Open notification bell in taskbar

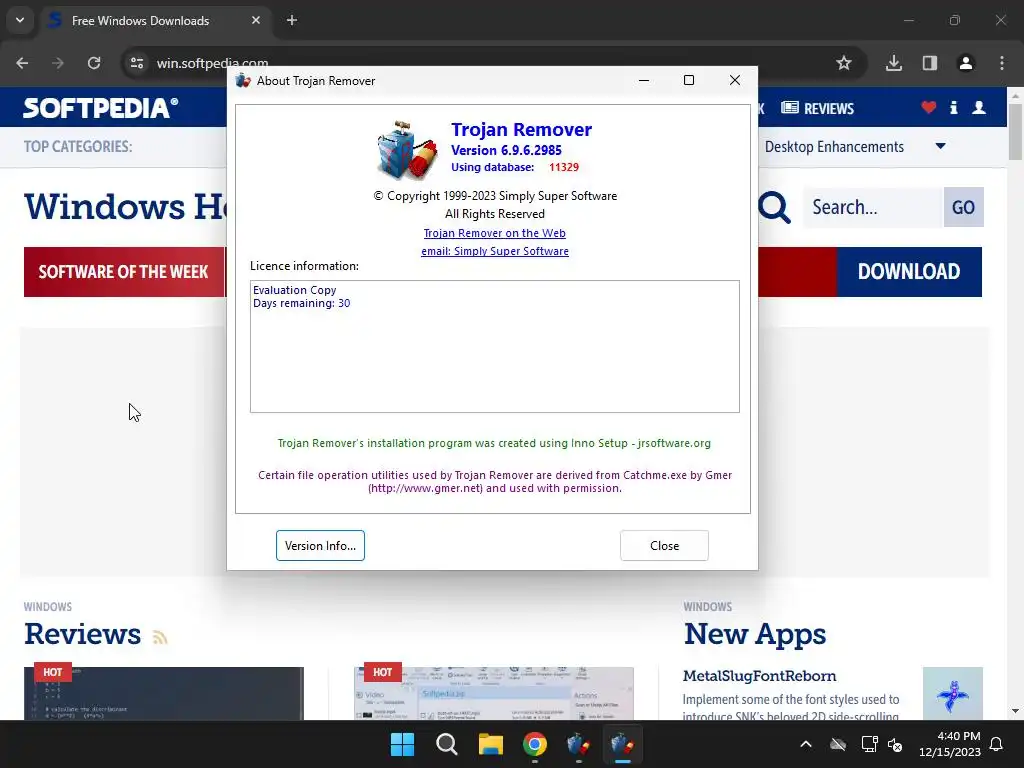click(997, 744)
